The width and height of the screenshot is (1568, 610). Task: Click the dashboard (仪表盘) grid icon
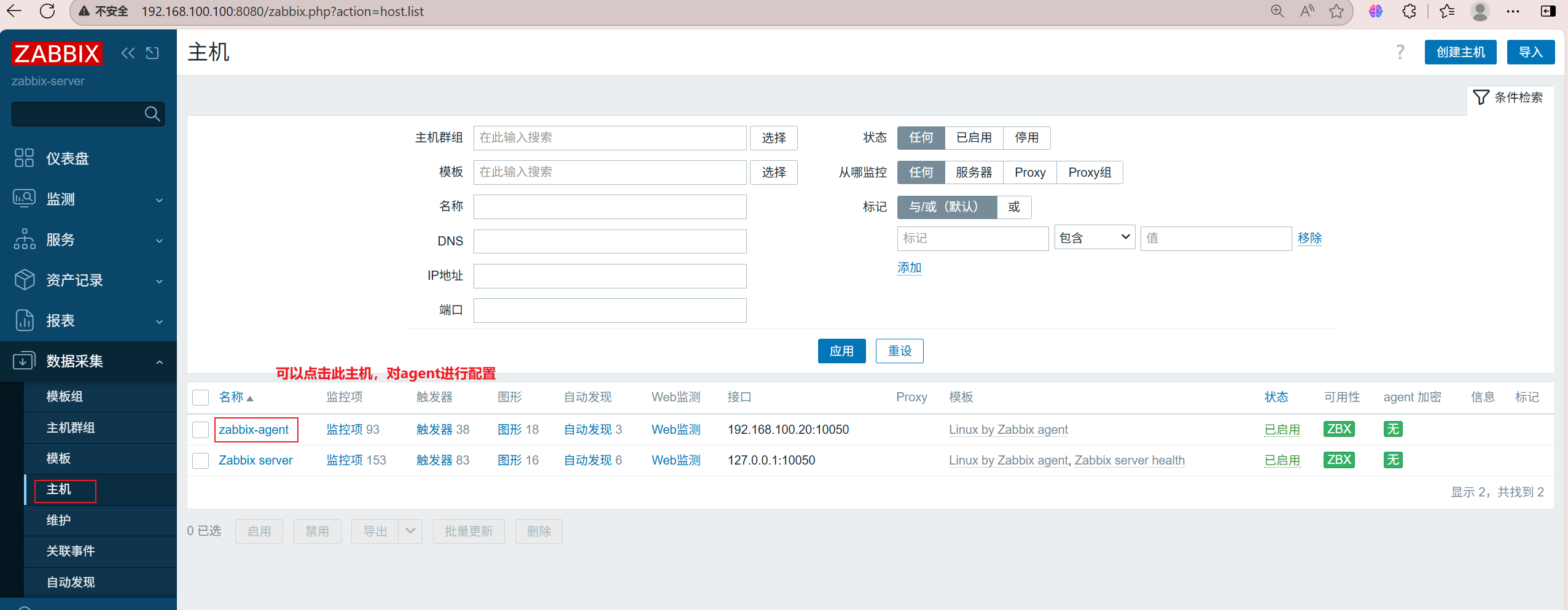tap(24, 158)
